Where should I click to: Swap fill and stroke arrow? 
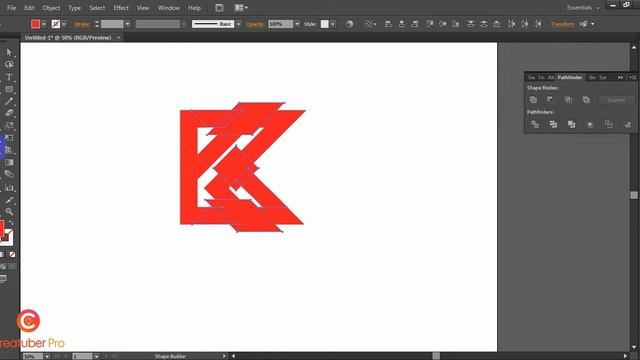(x=11, y=223)
